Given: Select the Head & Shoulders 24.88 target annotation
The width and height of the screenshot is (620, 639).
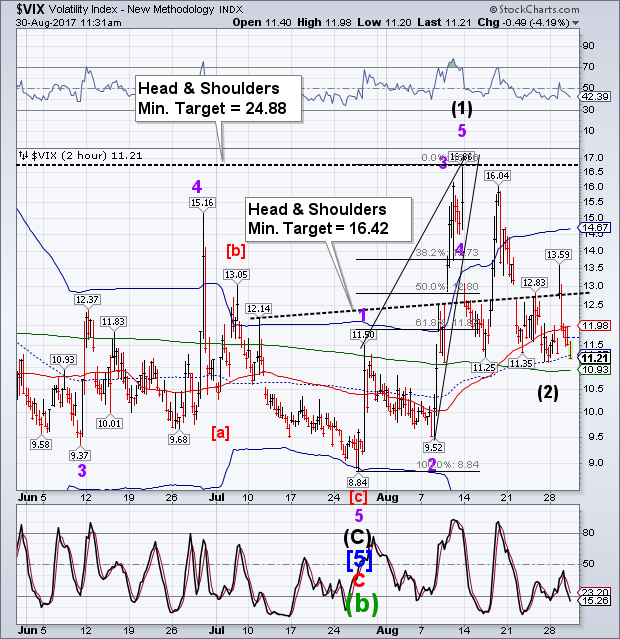Looking at the screenshot, I should [208, 99].
